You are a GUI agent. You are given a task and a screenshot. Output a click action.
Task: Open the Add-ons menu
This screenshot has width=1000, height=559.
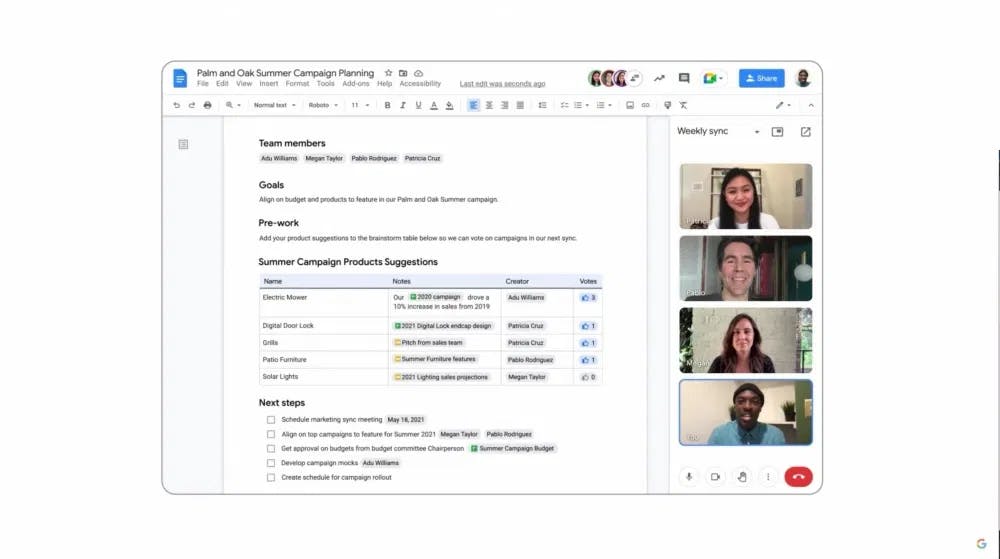[355, 84]
